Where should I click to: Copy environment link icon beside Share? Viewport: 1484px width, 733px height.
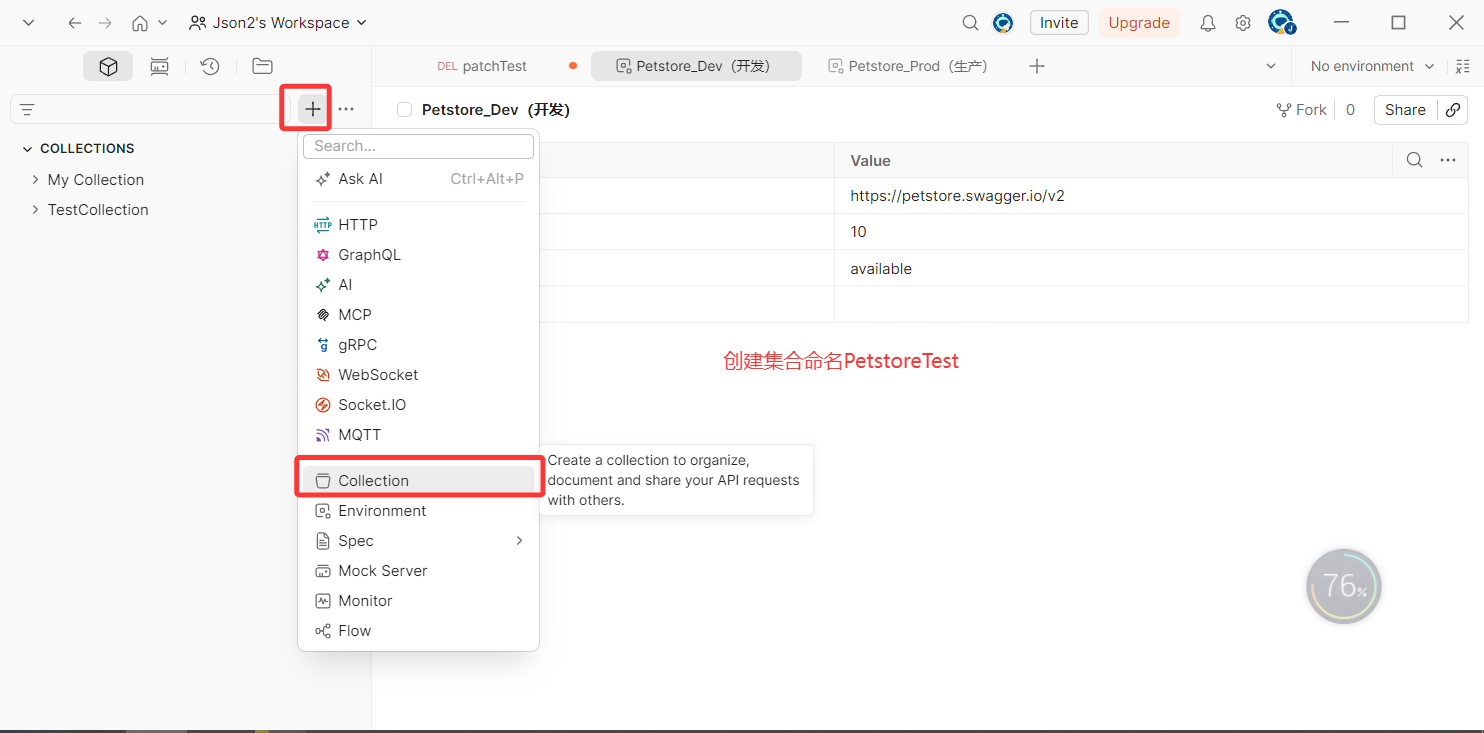point(1453,110)
